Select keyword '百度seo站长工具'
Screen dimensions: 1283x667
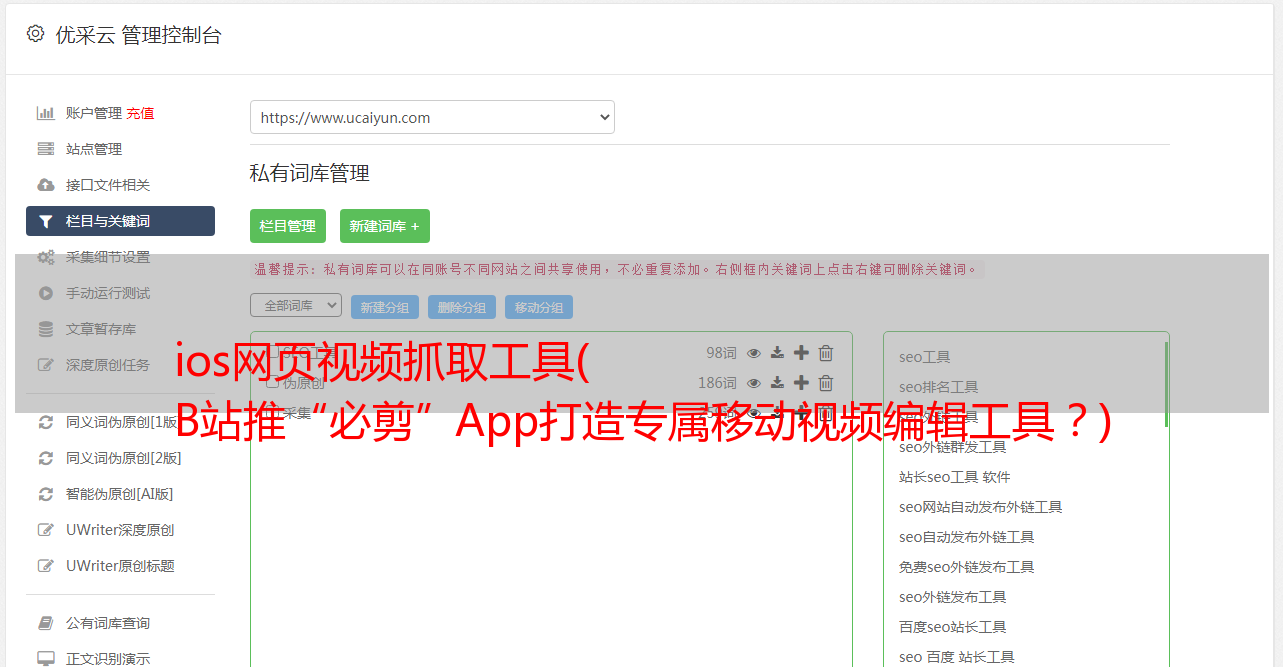coord(953,627)
